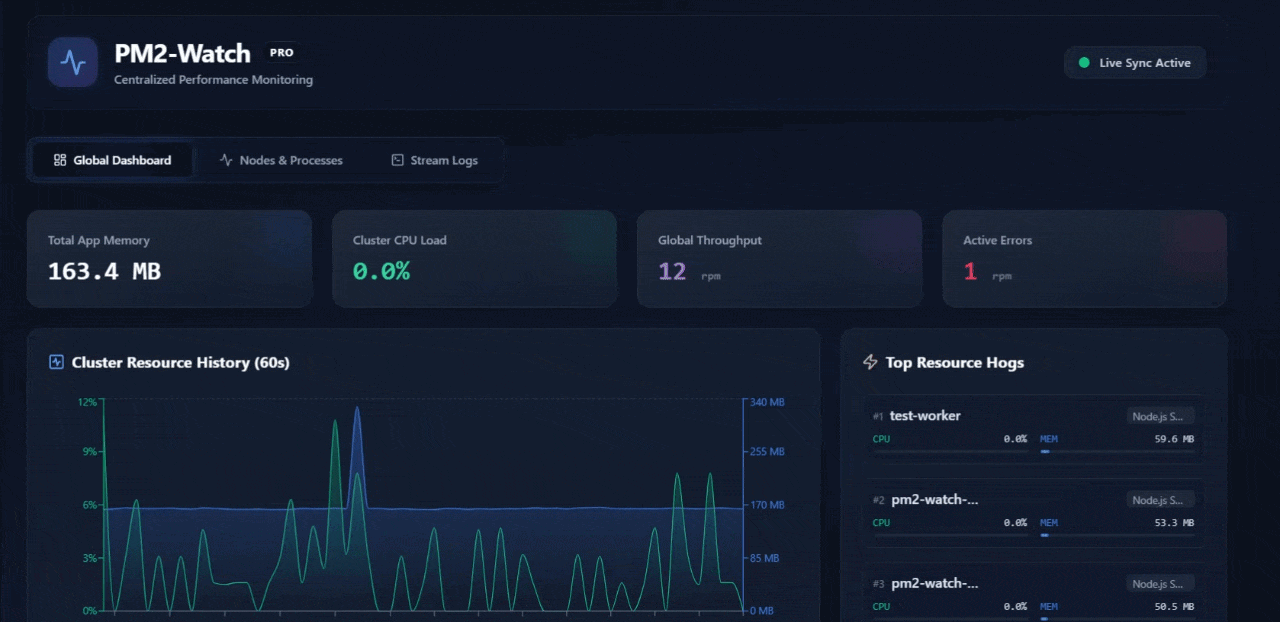Click the PRO badge next to PM2-Watch
The height and width of the screenshot is (622, 1280).
click(282, 53)
